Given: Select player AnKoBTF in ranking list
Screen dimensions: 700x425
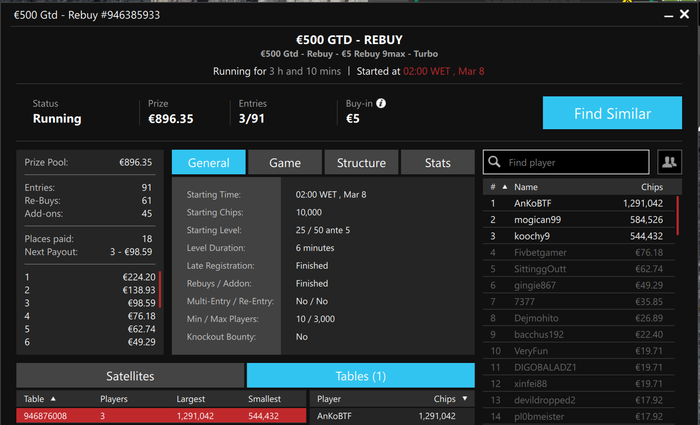Looking at the screenshot, I should (579, 203).
